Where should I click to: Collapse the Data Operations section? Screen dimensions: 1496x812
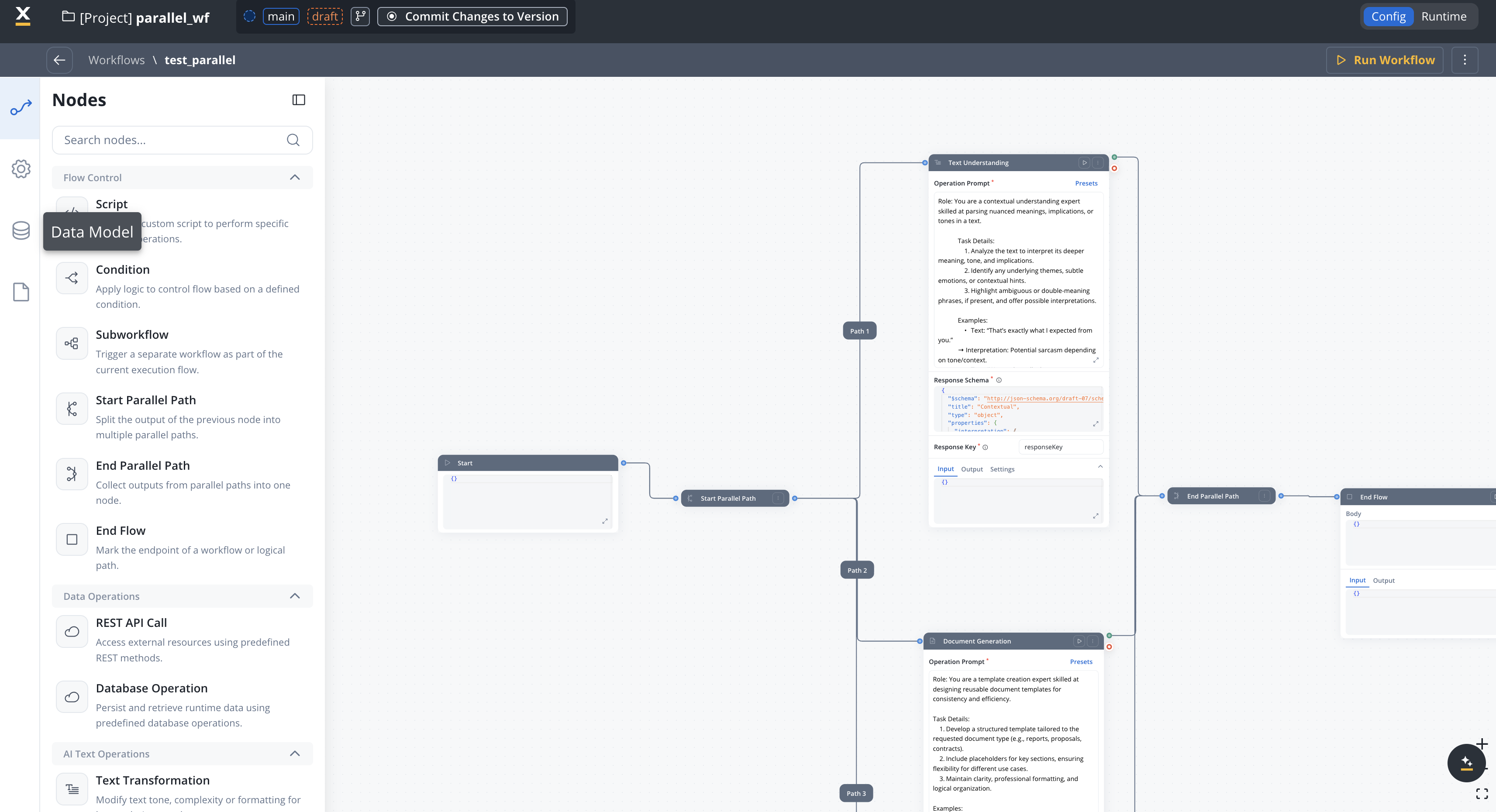tap(294, 596)
